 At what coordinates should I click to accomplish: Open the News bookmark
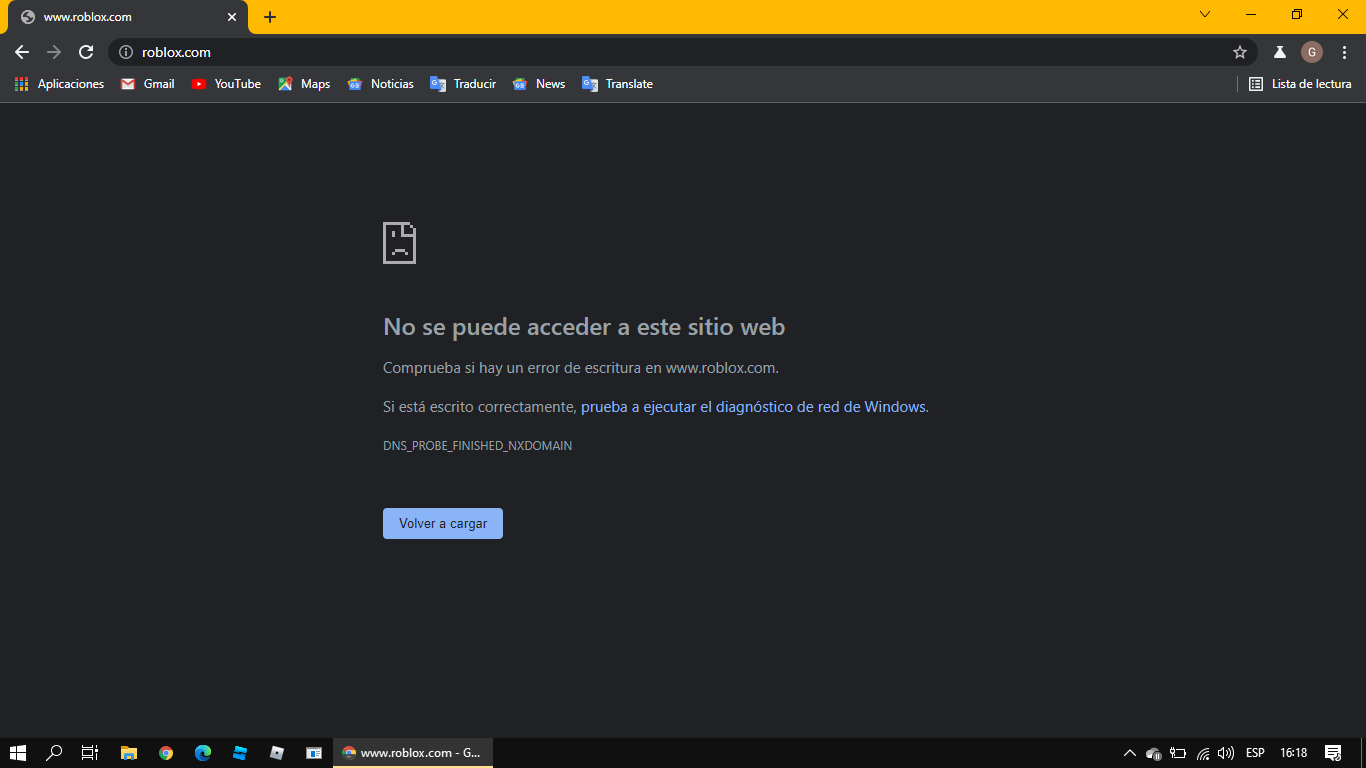point(539,84)
